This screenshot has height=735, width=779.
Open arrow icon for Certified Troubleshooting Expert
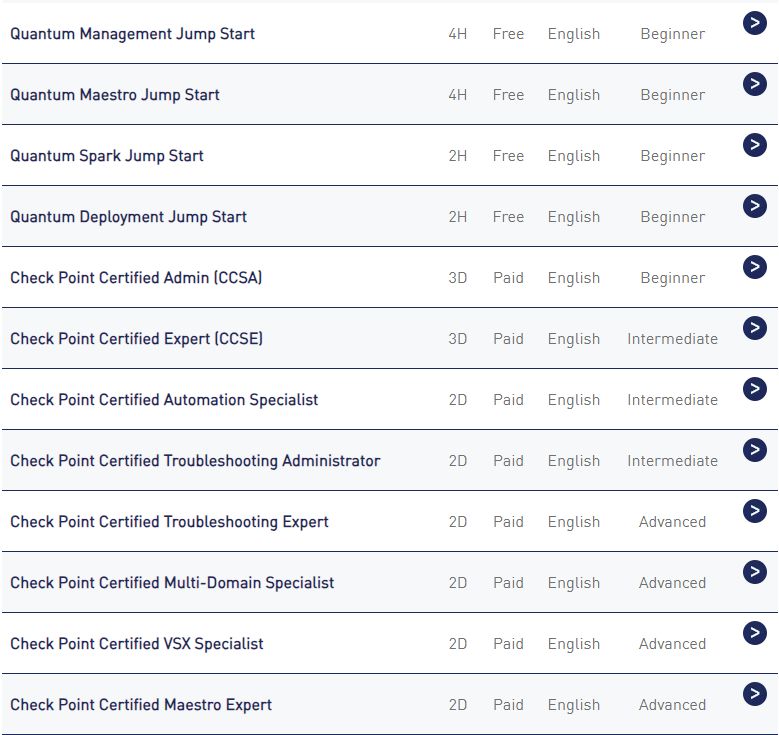coord(755,511)
